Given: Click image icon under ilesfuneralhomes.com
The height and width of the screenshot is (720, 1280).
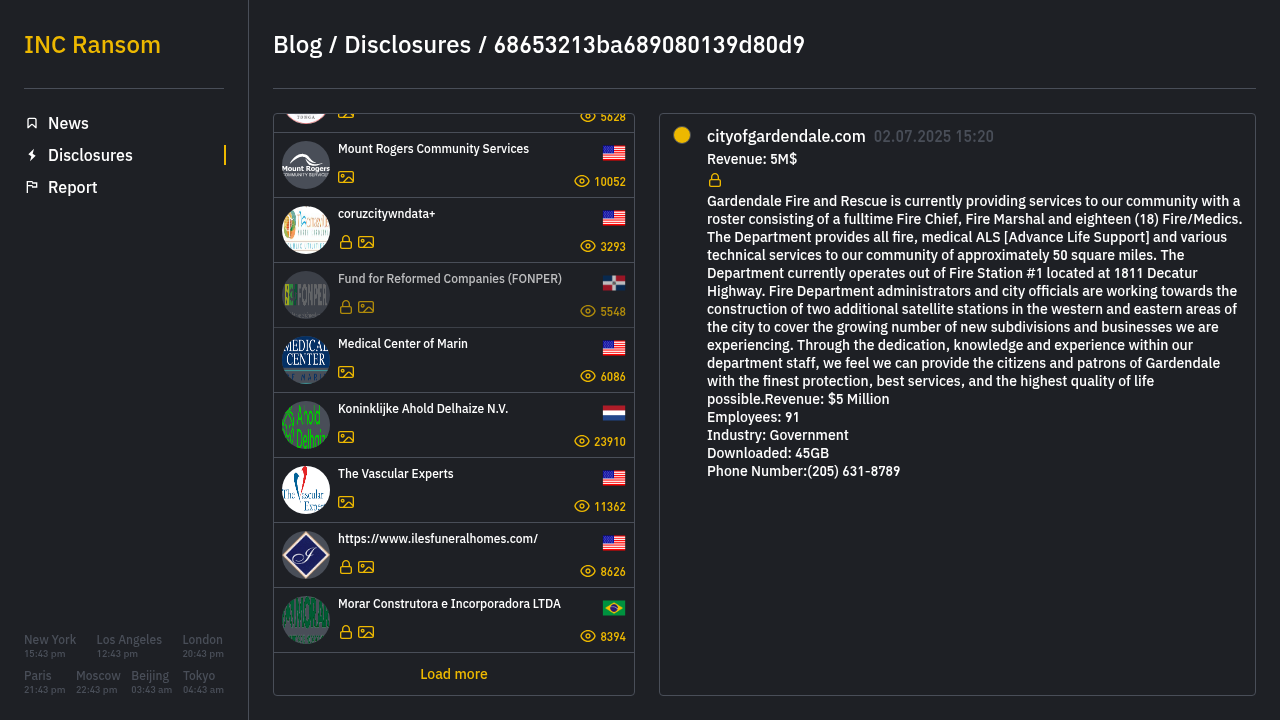Looking at the screenshot, I should (366, 567).
